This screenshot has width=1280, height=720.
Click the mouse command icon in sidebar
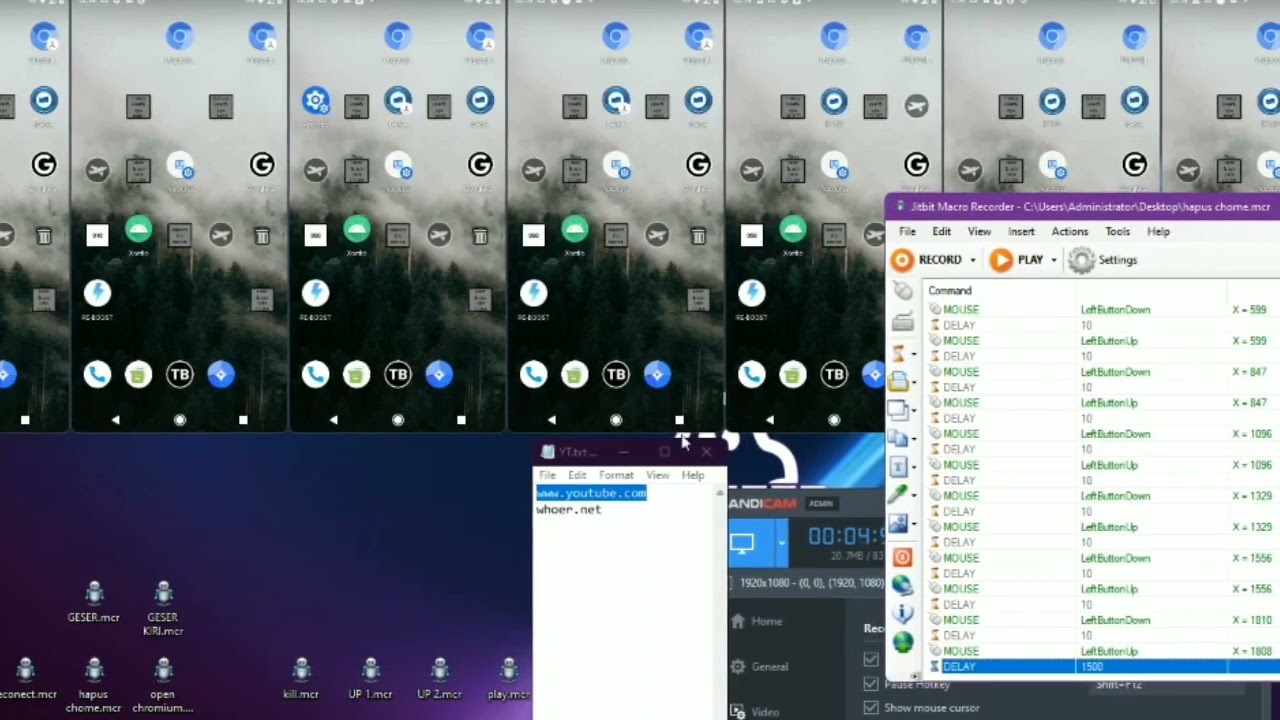[902, 291]
